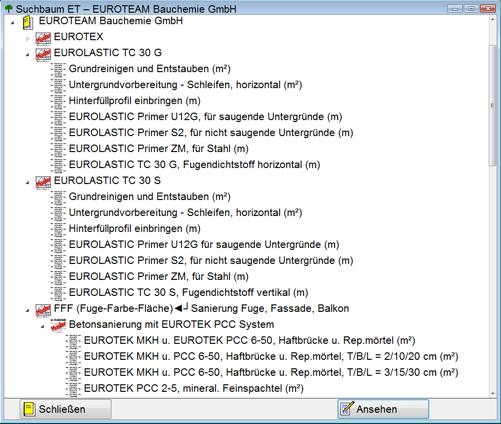Click the EUROTEX catalog icon
The height and width of the screenshot is (424, 501).
click(43, 38)
